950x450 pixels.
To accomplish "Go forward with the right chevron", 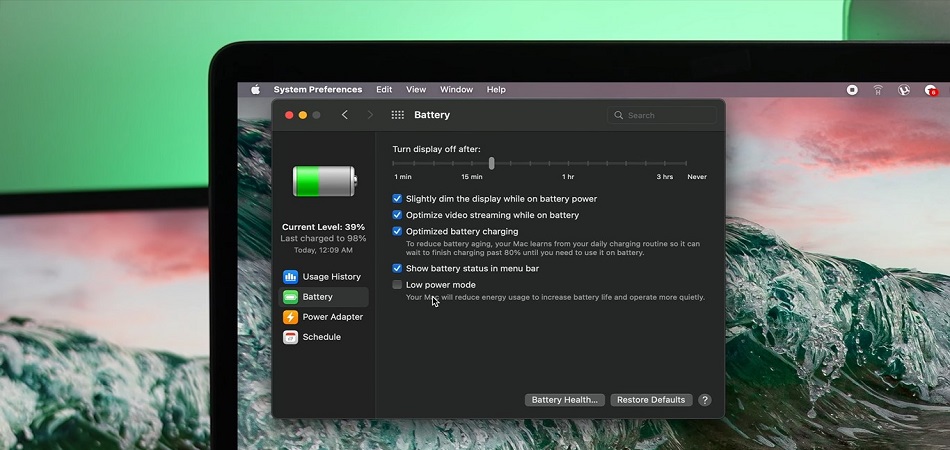I will point(370,115).
